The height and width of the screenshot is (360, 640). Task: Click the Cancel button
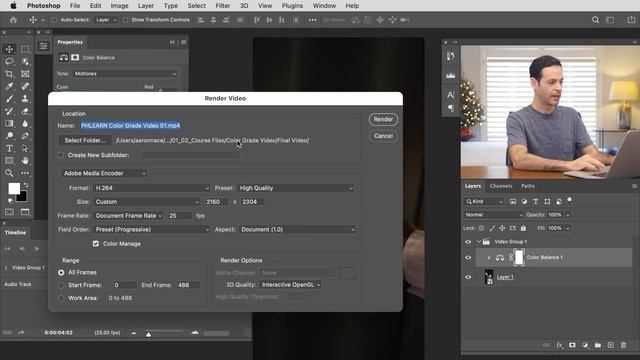(383, 136)
